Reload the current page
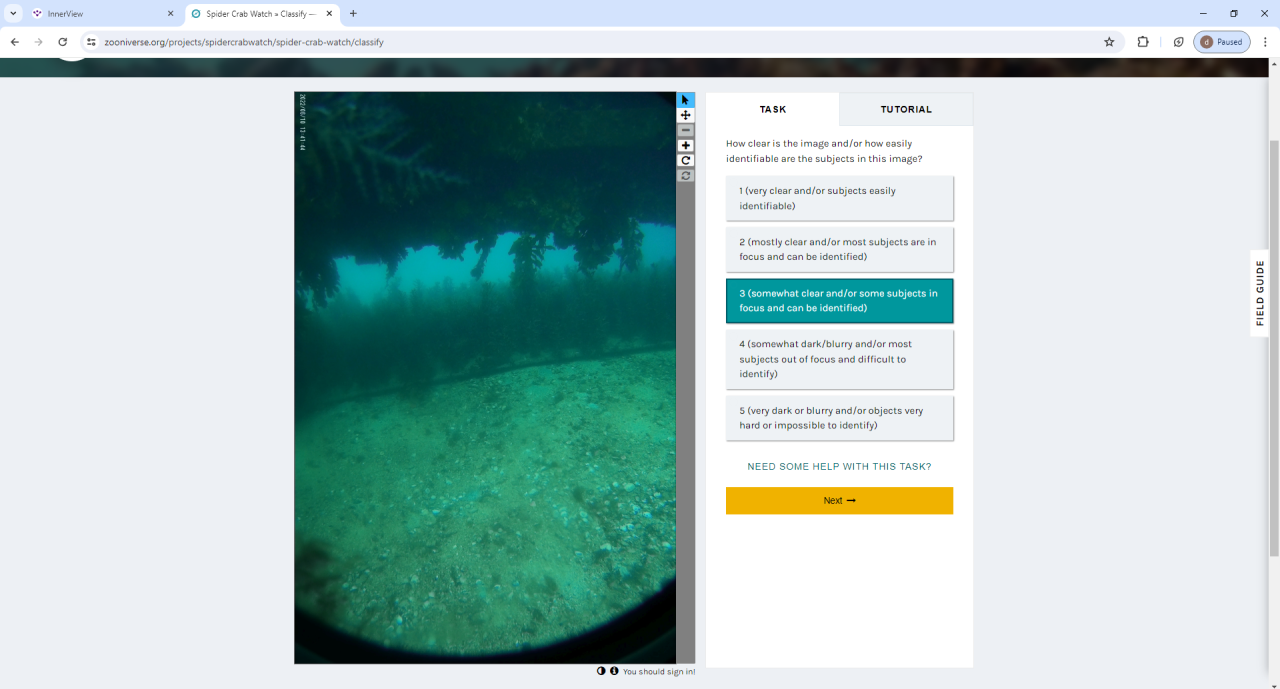This screenshot has height=689, width=1280. [x=62, y=42]
